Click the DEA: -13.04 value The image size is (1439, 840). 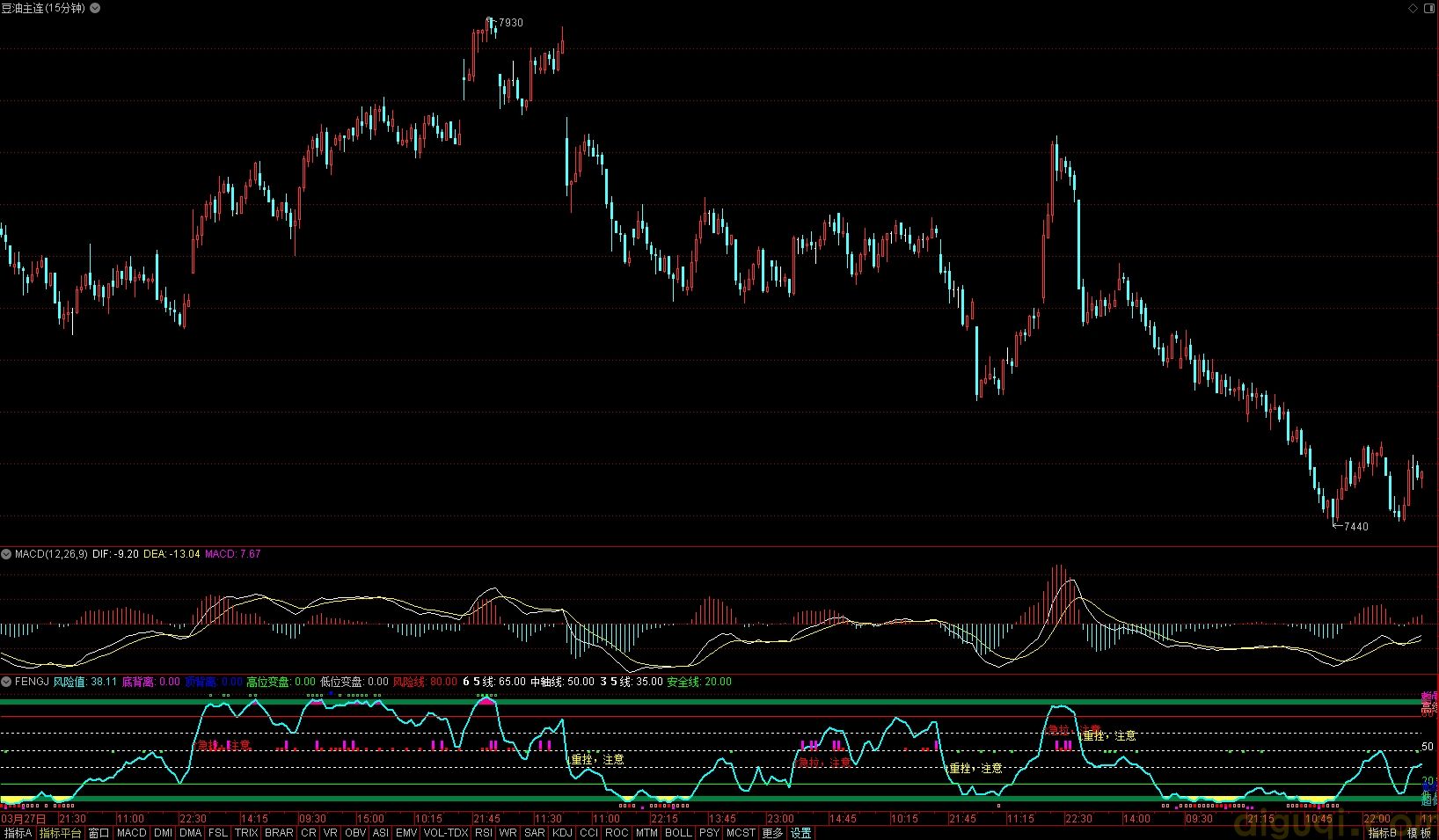pos(172,554)
